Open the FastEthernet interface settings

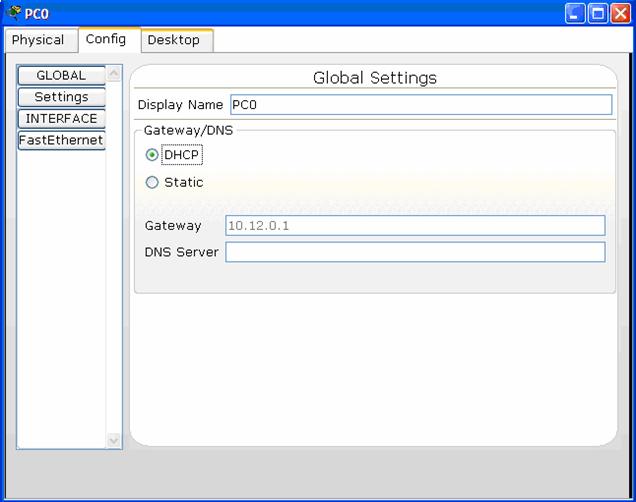click(x=61, y=140)
